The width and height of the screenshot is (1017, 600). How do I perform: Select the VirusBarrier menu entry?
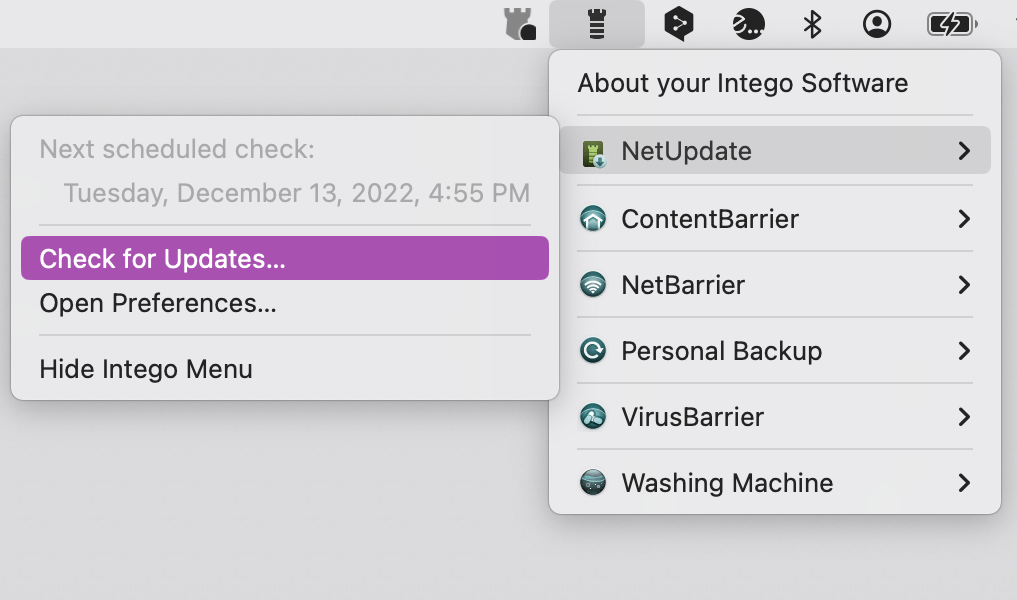tap(692, 417)
